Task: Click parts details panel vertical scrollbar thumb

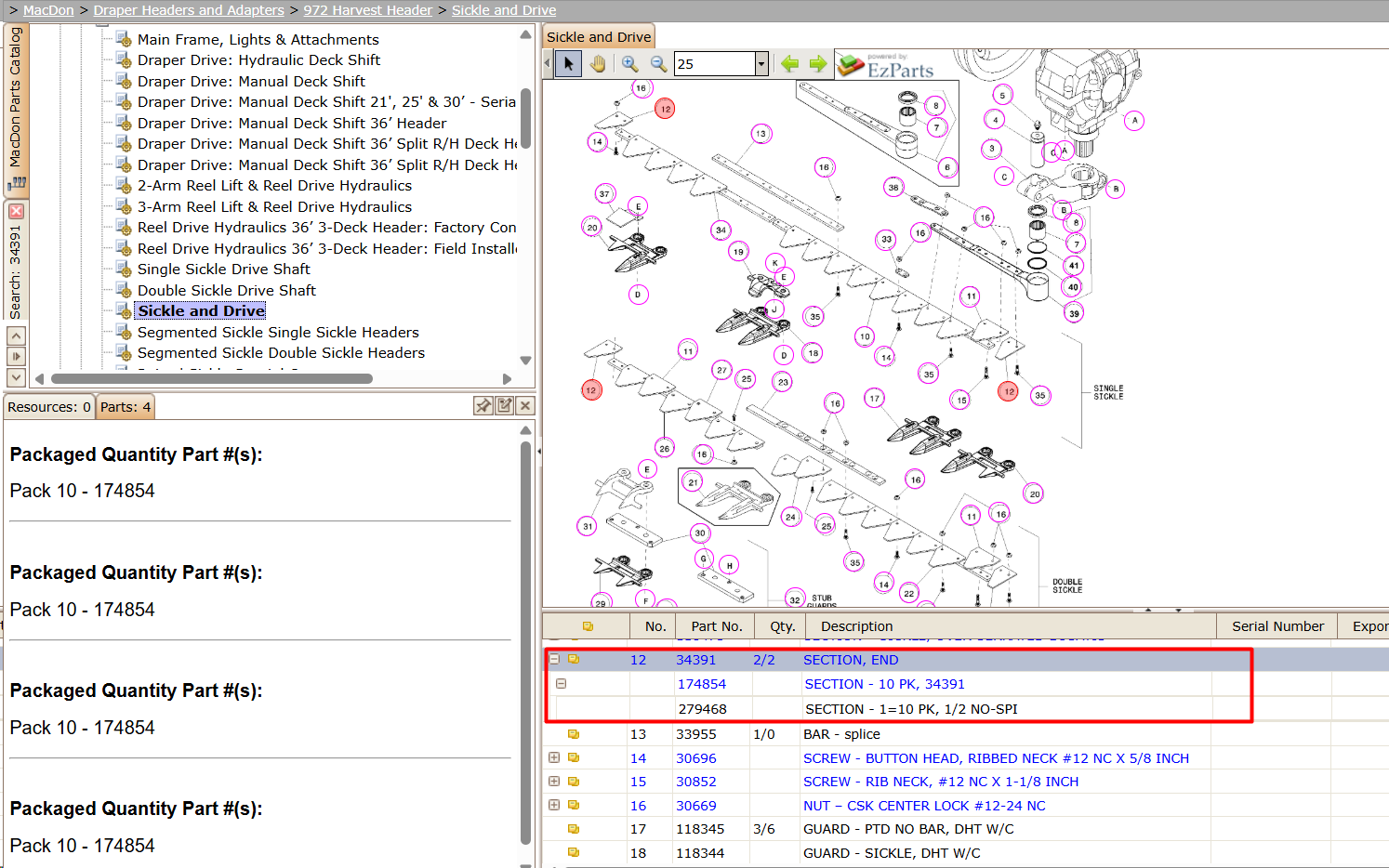Action: 525,641
